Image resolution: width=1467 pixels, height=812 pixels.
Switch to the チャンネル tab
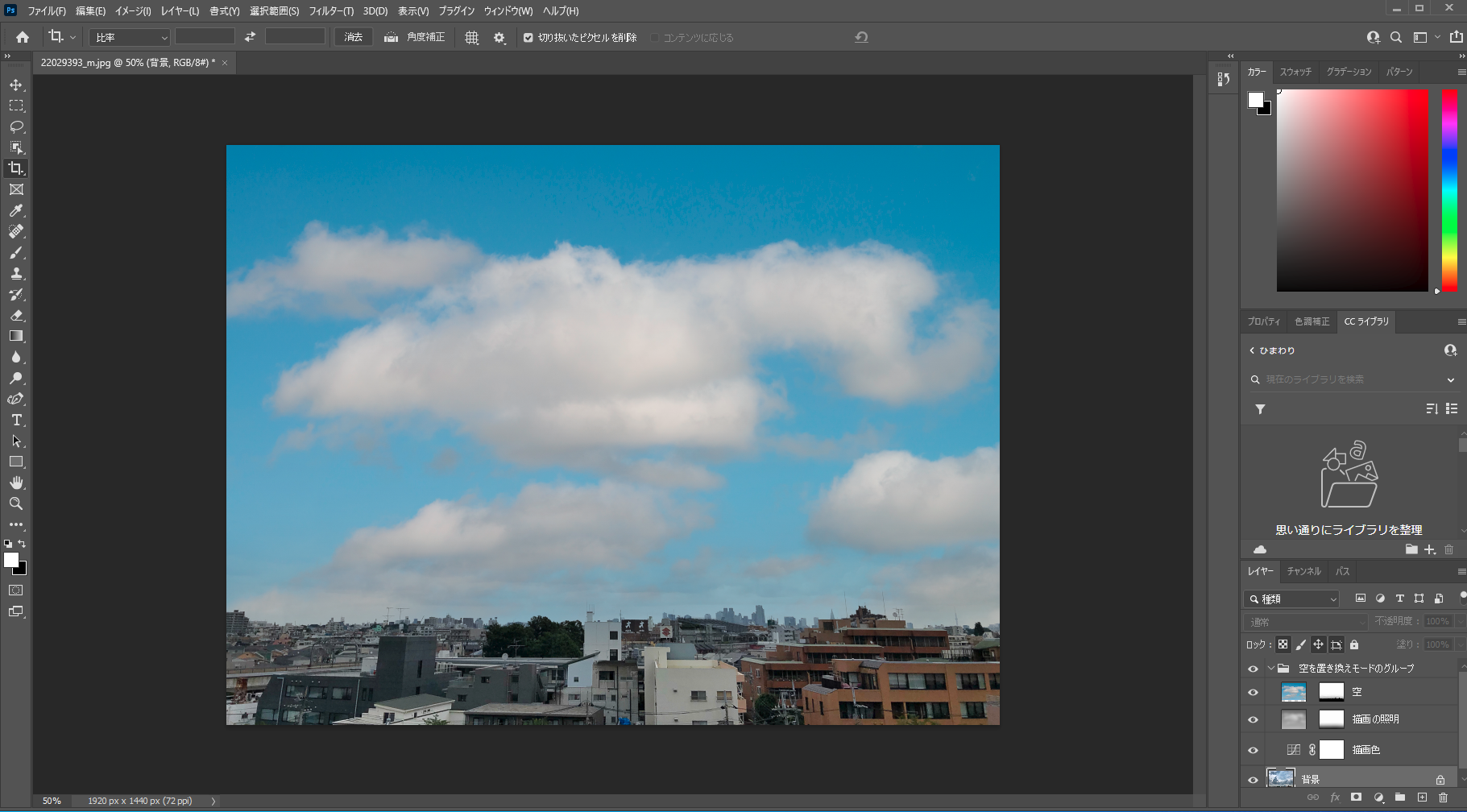[1303, 571]
